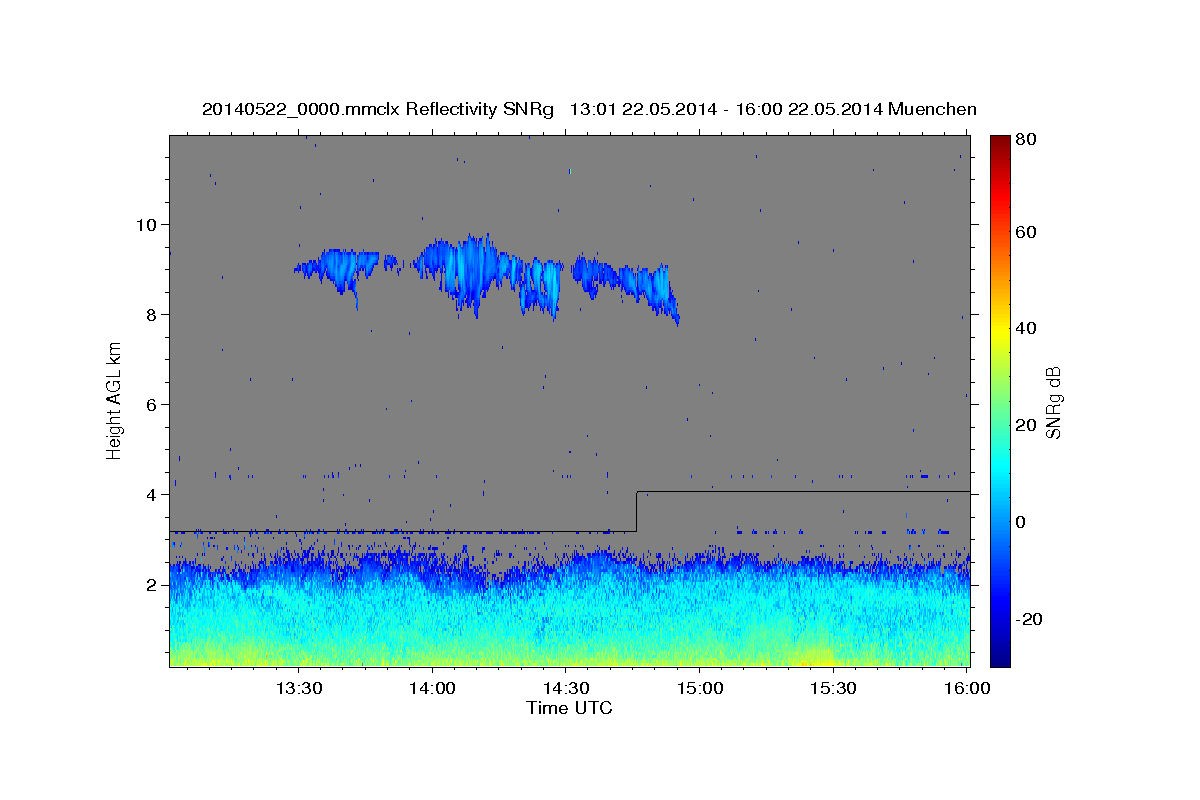Click the Time UTC axis title
This screenshot has width=1200, height=800.
[x=569, y=708]
